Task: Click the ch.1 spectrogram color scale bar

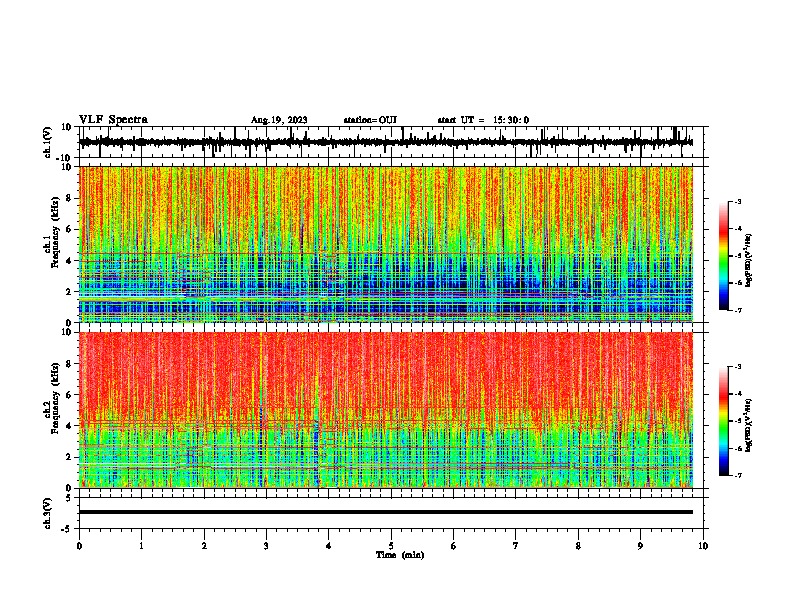Action: coord(724,256)
